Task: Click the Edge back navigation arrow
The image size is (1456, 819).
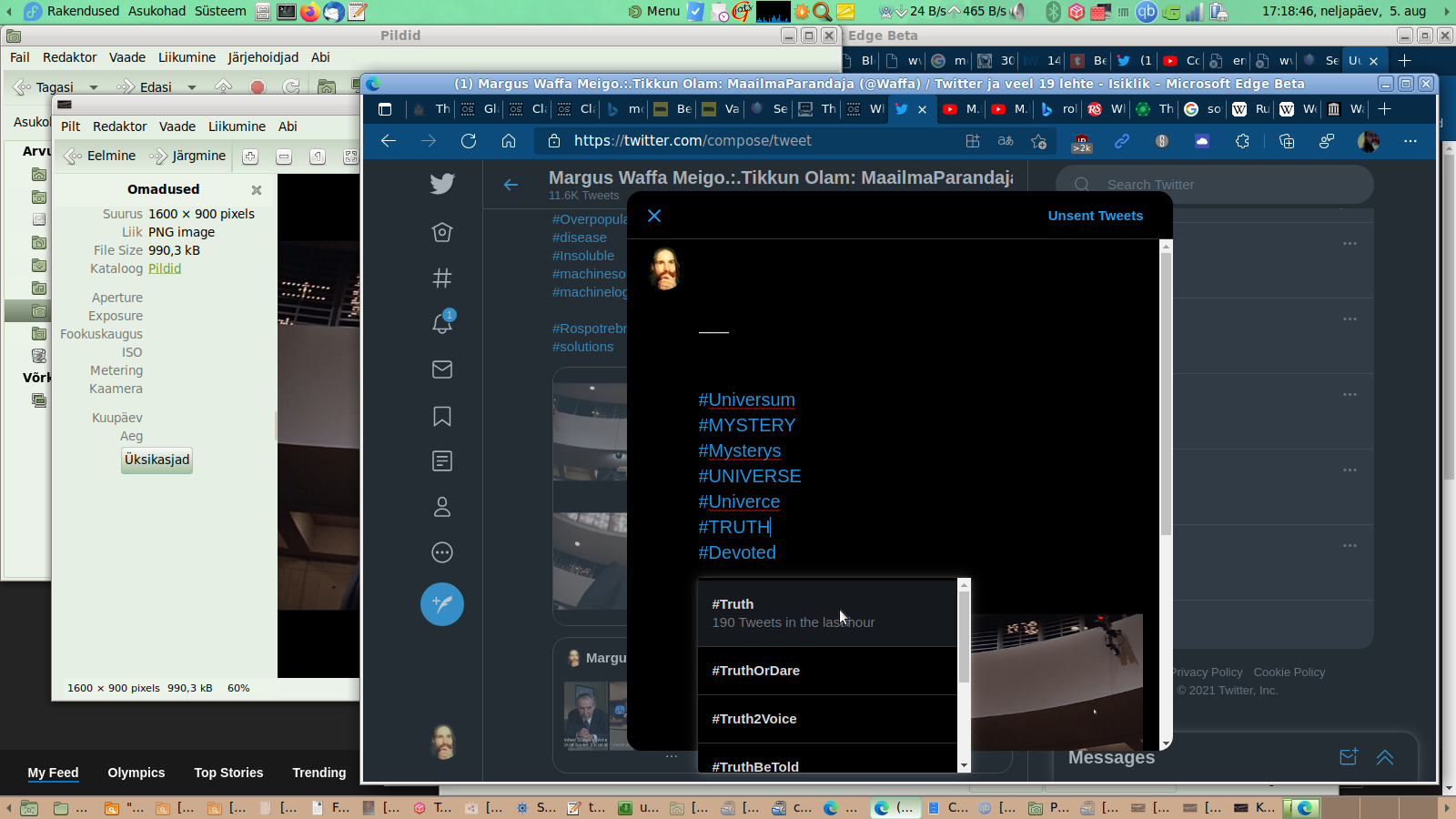Action: point(389,141)
